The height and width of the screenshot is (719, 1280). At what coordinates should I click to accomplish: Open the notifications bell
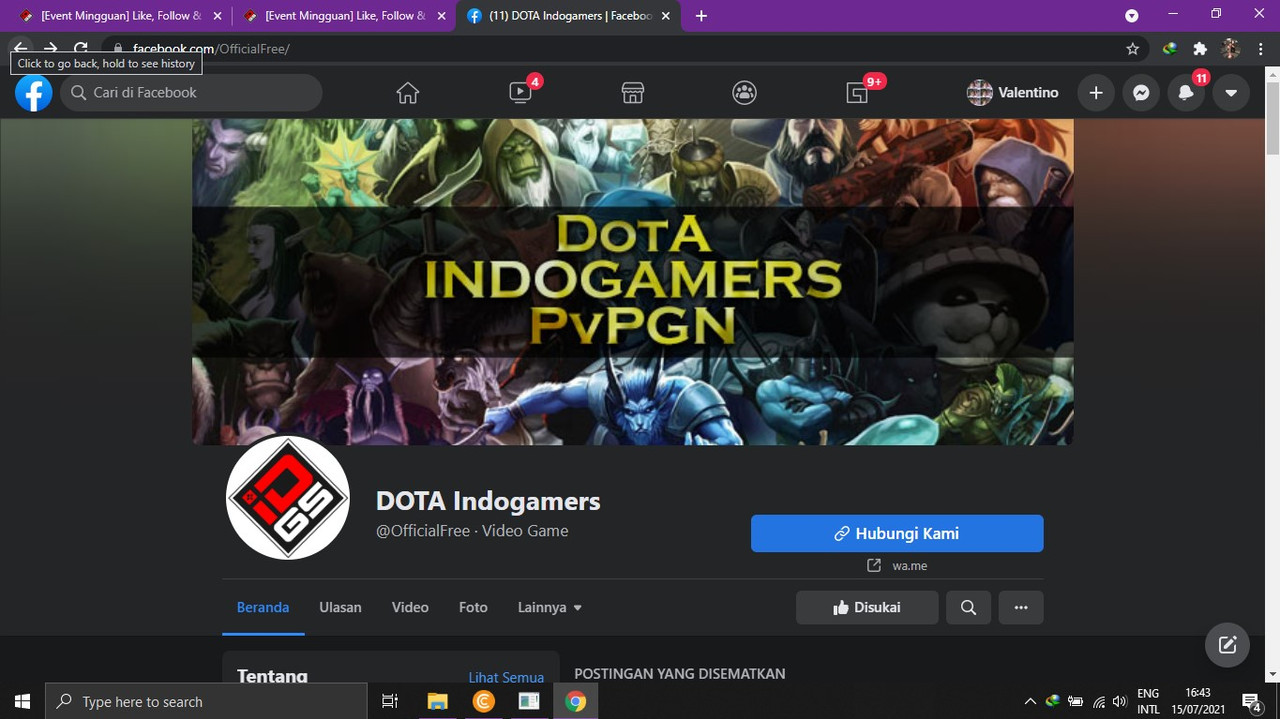tap(1186, 93)
